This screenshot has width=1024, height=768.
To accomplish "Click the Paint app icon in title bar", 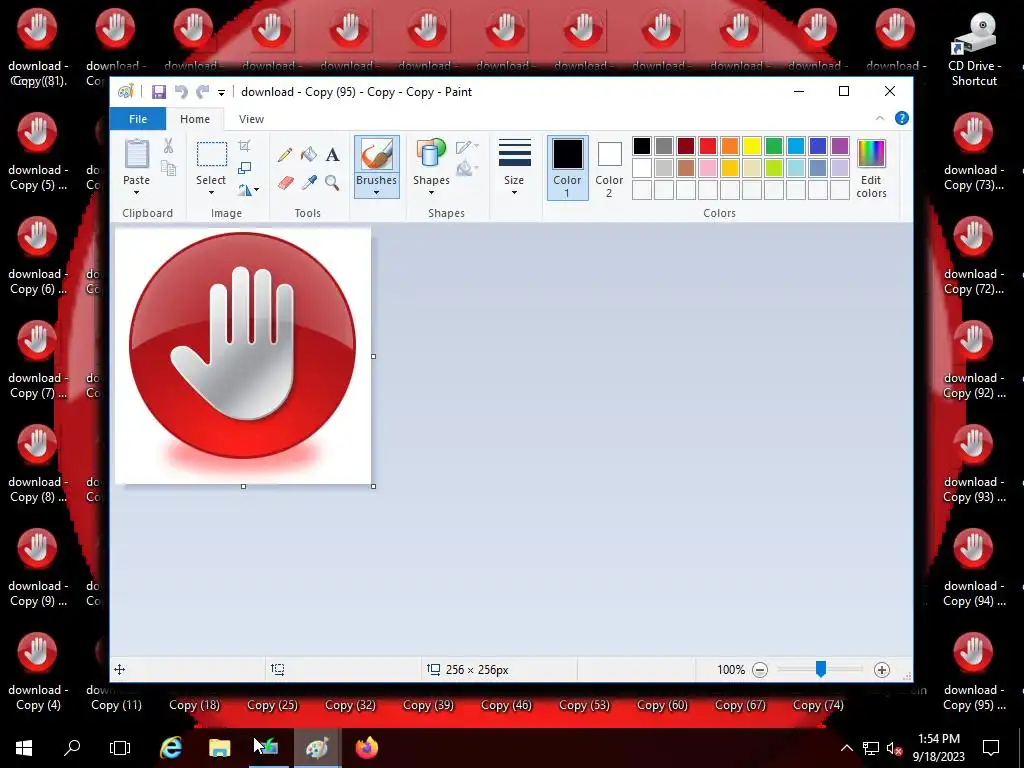I will tap(125, 92).
